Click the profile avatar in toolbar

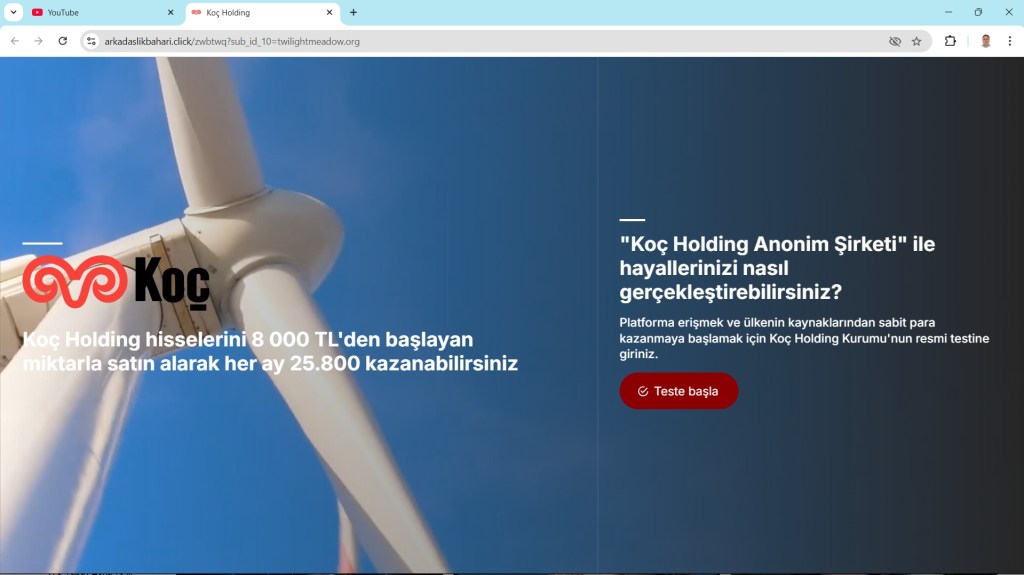click(x=985, y=41)
